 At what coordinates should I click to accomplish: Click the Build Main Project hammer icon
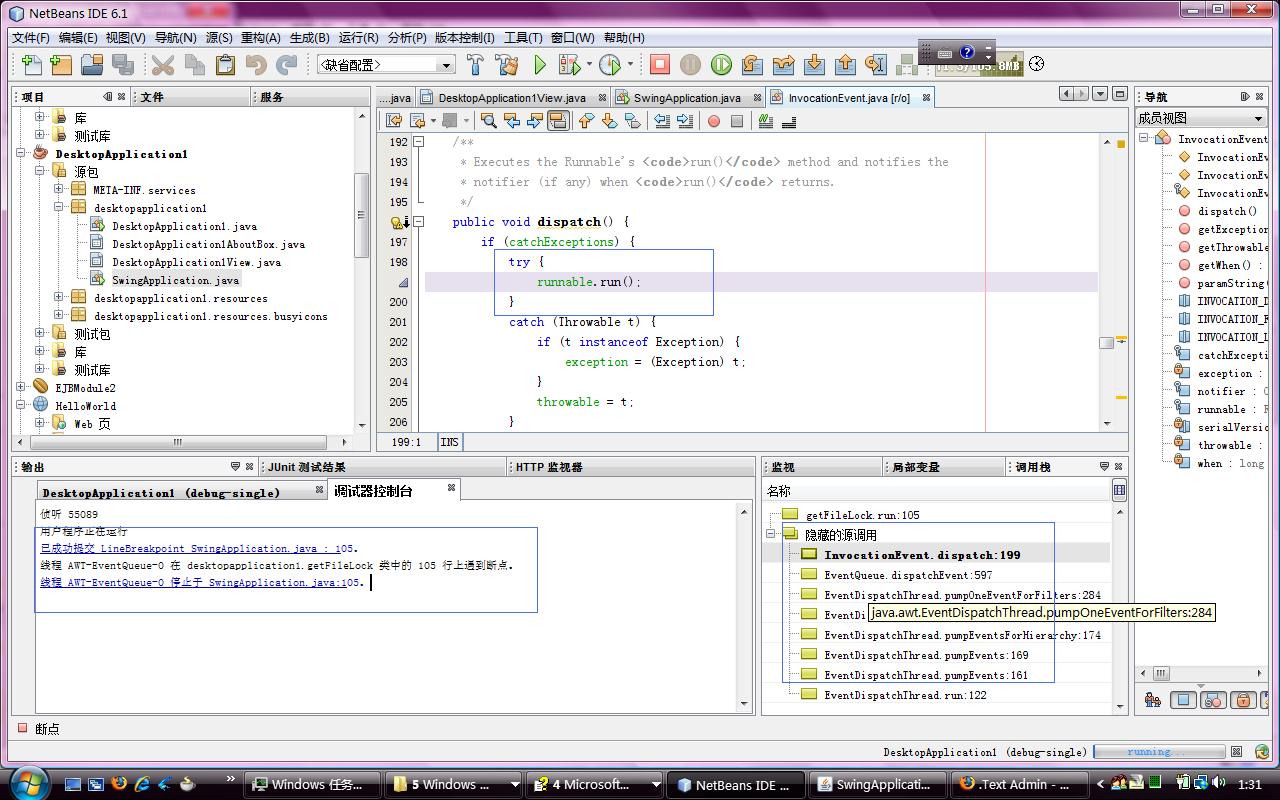click(476, 65)
